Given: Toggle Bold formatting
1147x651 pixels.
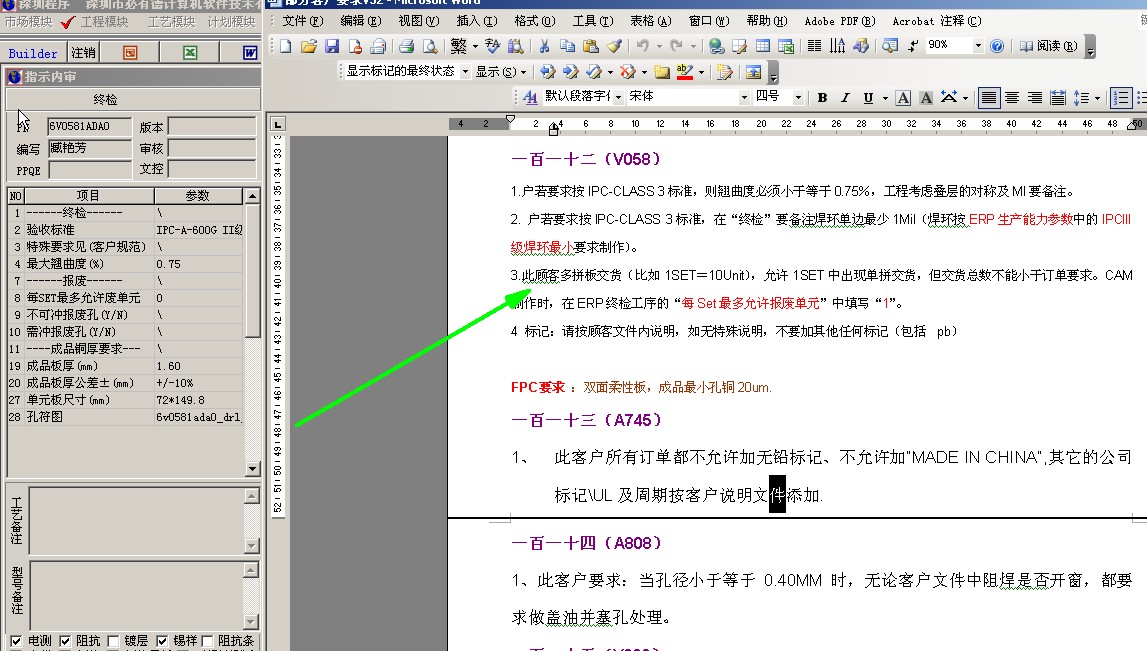Looking at the screenshot, I should (x=822, y=97).
